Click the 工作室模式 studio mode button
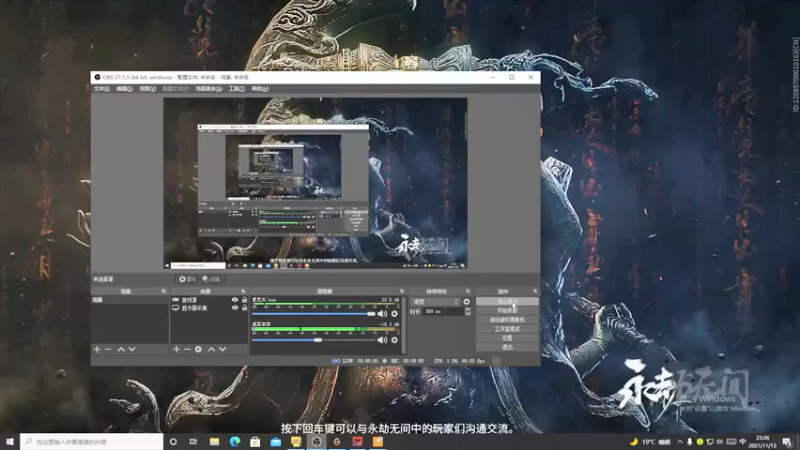 [507, 329]
